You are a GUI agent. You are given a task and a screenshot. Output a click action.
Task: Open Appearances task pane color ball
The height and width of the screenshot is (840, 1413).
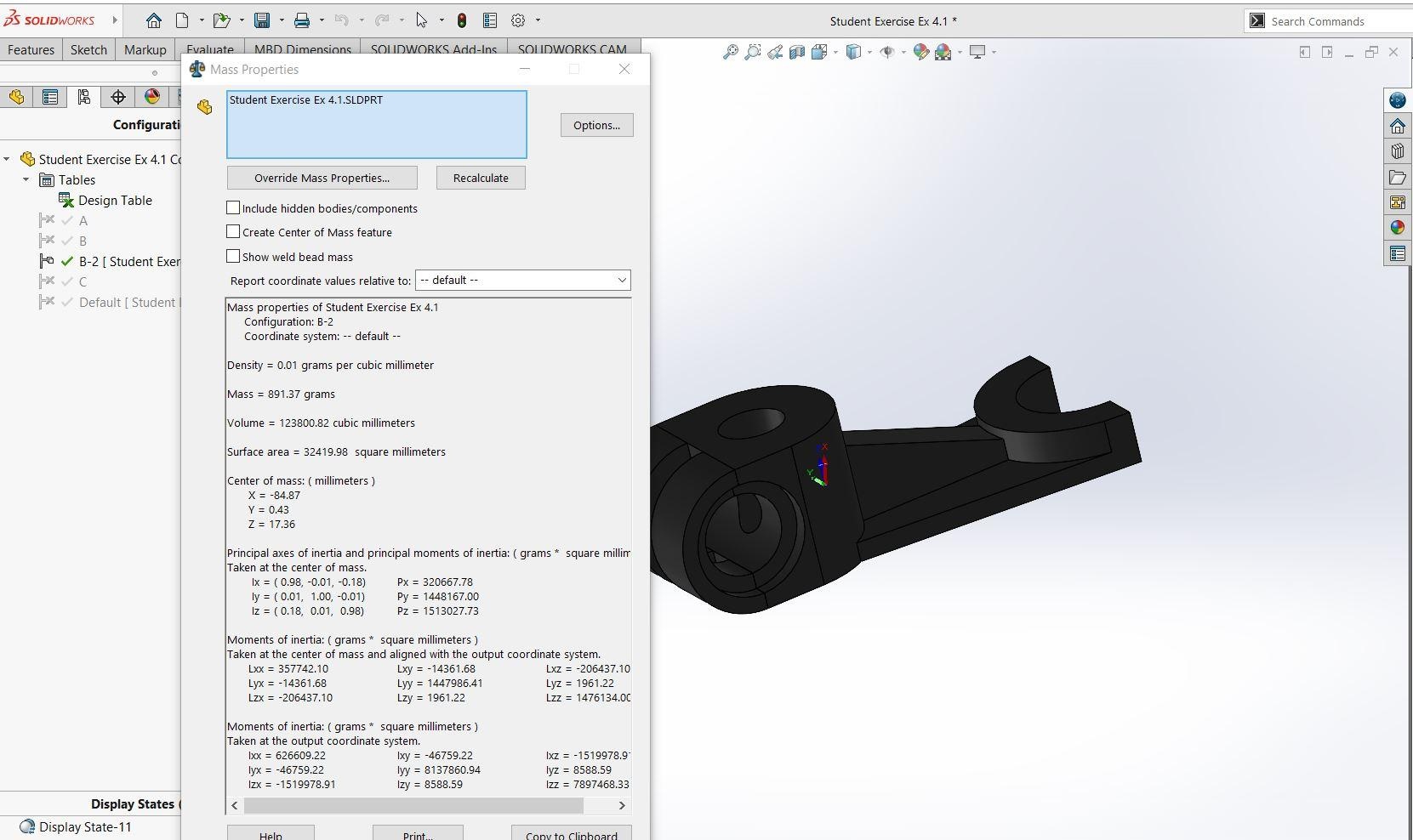click(1398, 227)
